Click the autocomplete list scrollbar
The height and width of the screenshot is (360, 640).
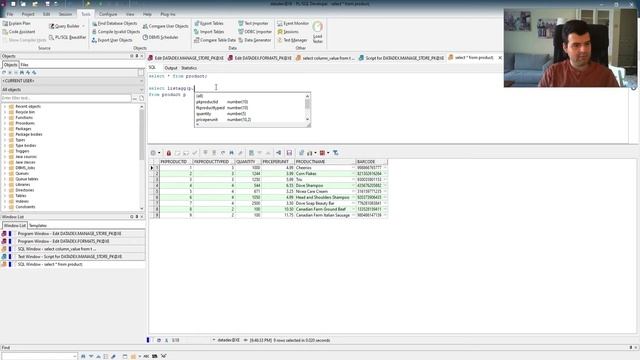point(307,108)
